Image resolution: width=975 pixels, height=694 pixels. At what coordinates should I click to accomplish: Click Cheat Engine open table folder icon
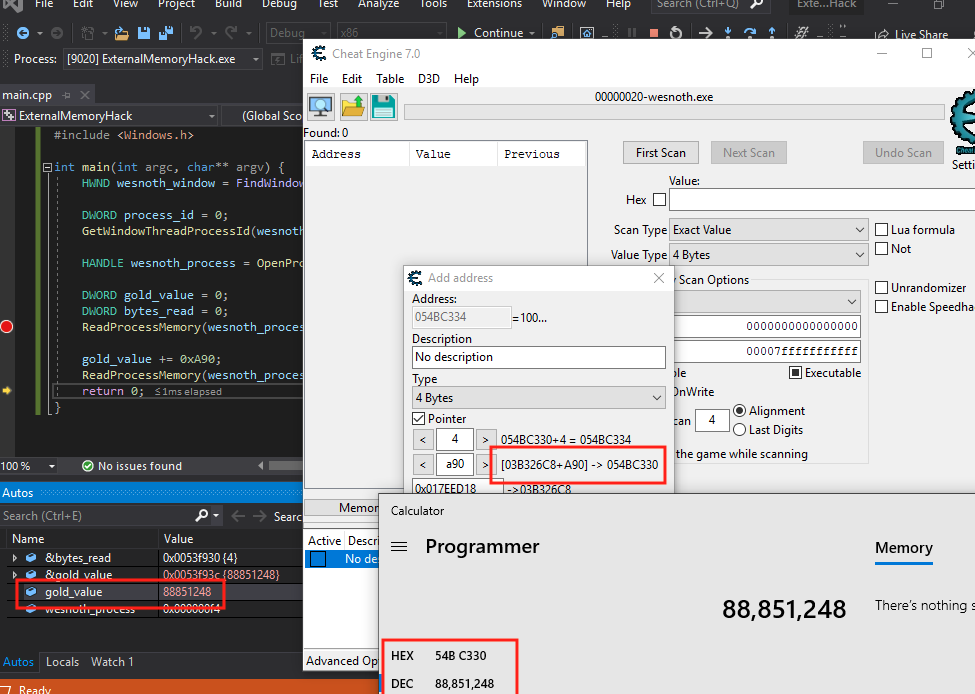(x=353, y=106)
